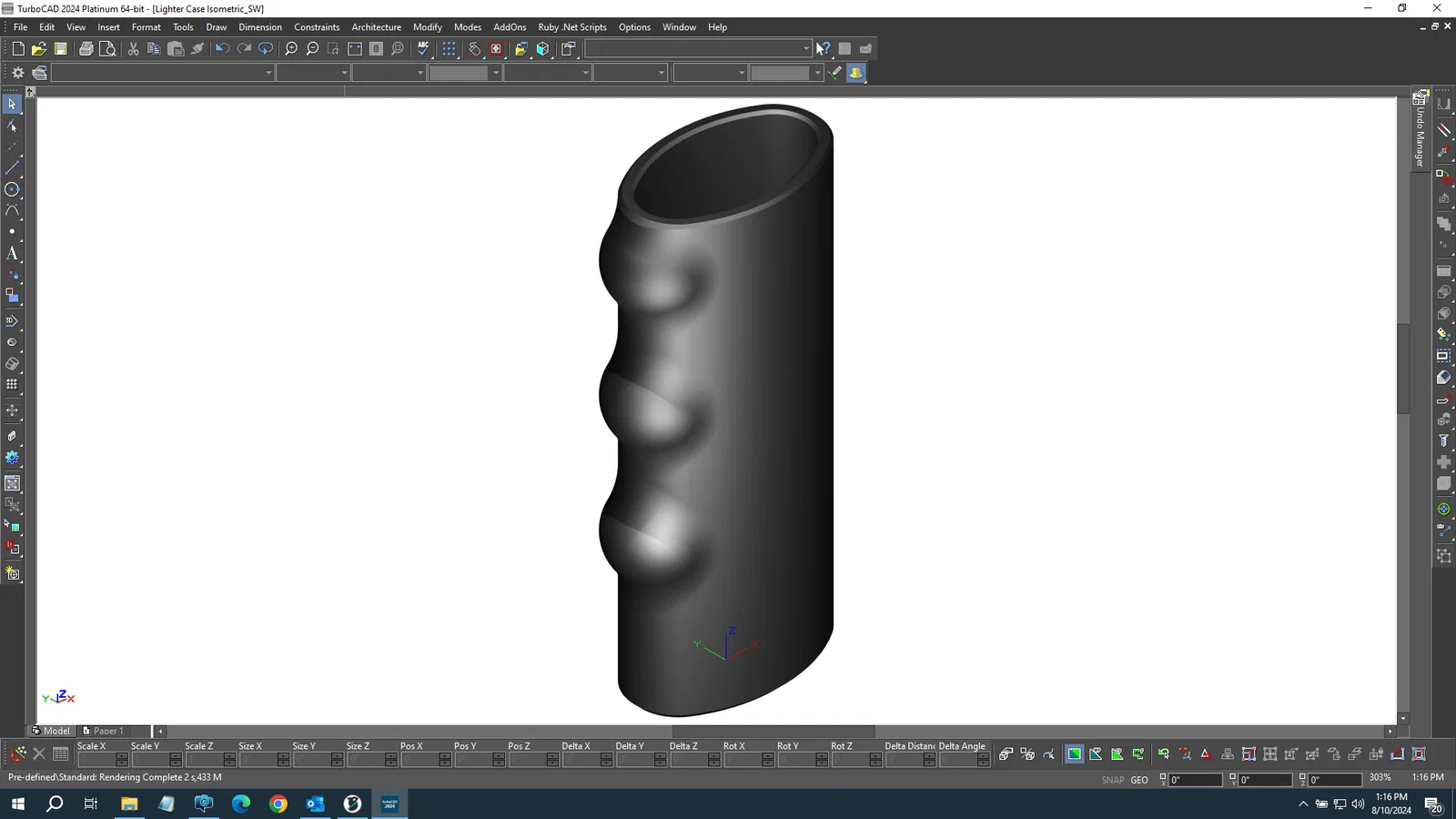1456x819 pixels.
Task: Open the array grid tool in left toolbar
Action: click(x=12, y=385)
